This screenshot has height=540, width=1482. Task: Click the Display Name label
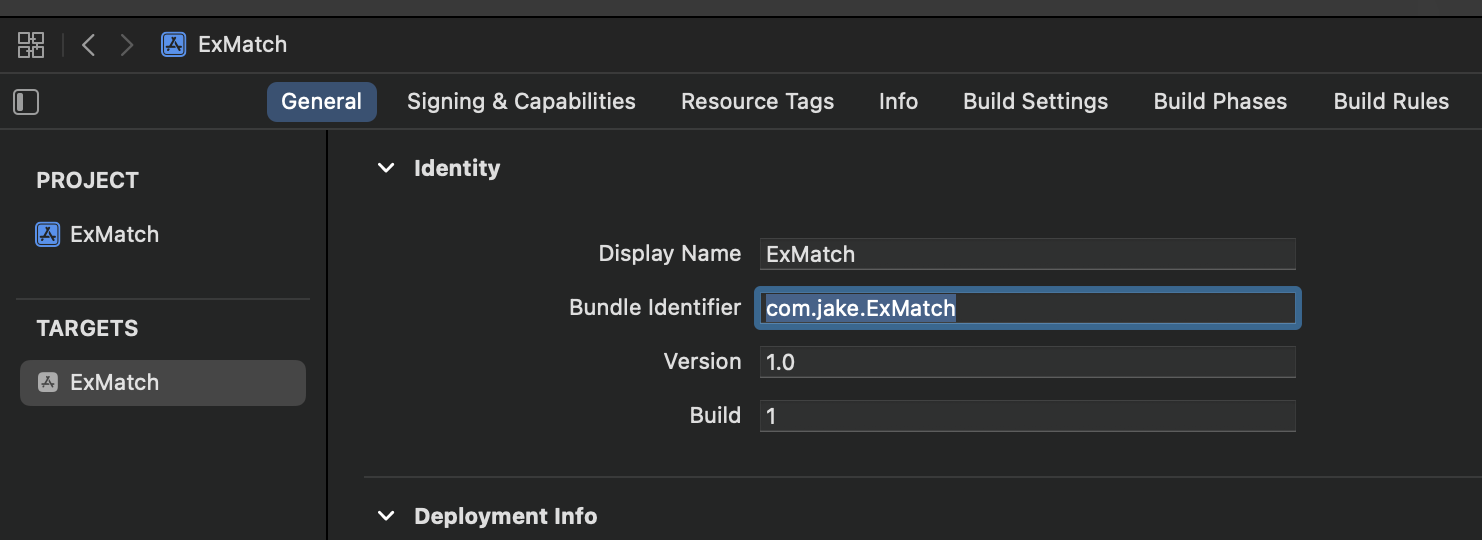(670, 254)
